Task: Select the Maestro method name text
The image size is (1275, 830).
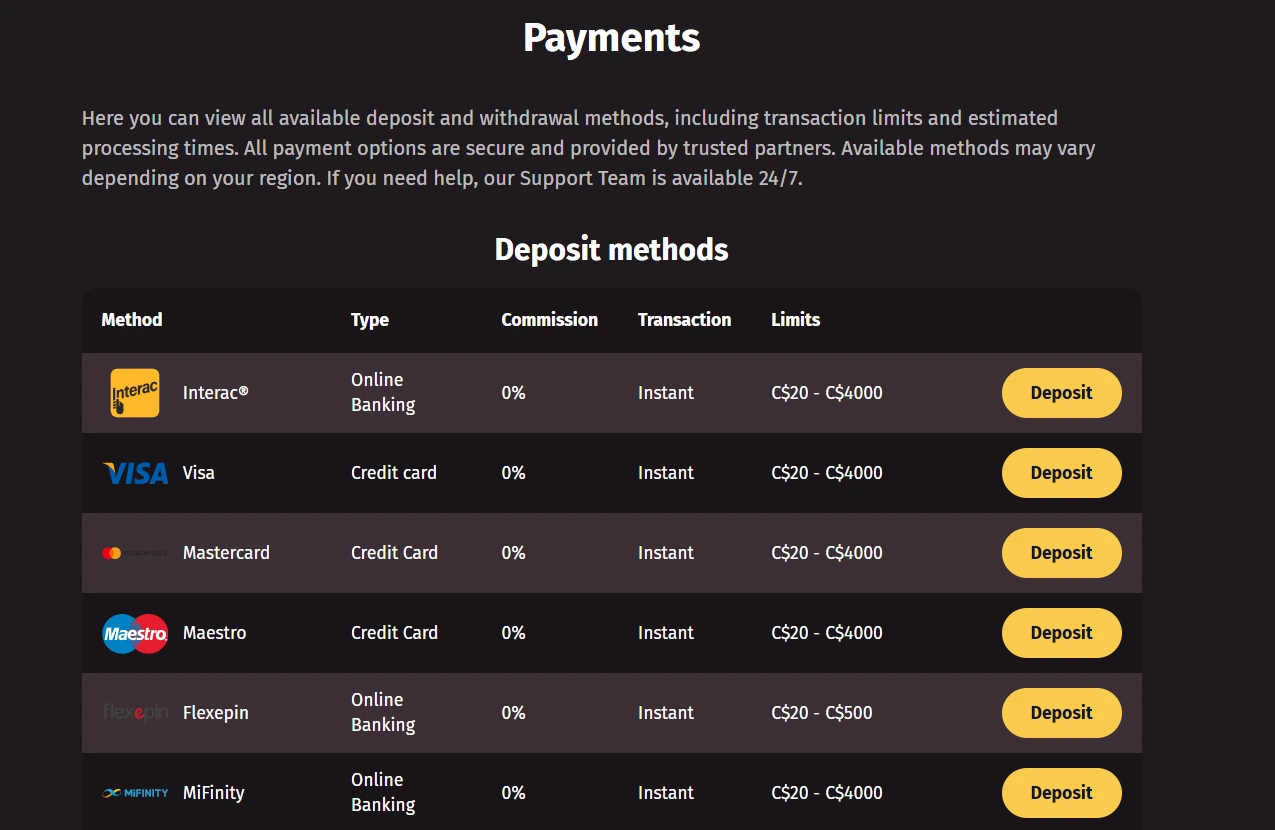Action: (x=214, y=633)
